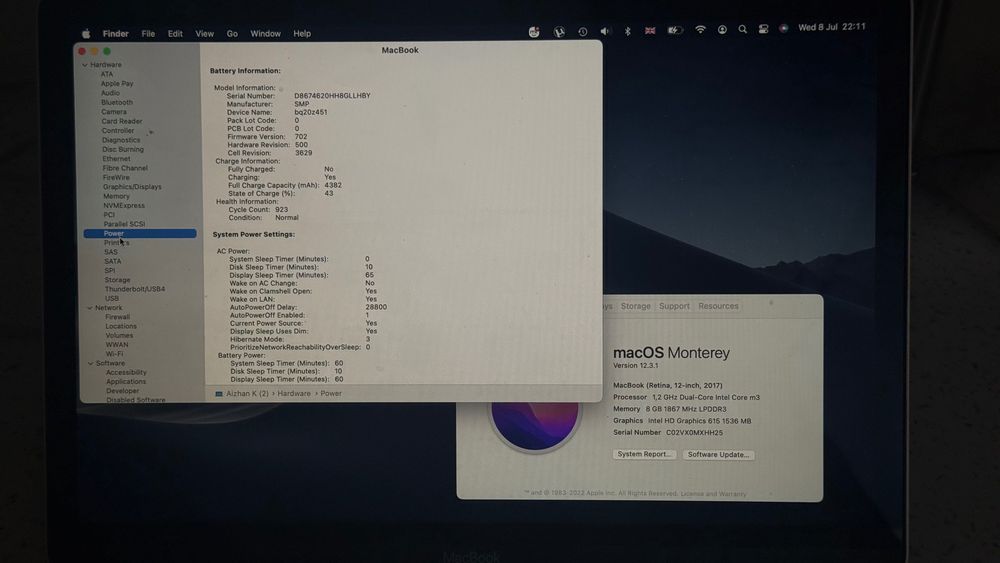Select Bluetooth in the hardware sidebar
Viewport: 1000px width, 563px height.
(117, 102)
